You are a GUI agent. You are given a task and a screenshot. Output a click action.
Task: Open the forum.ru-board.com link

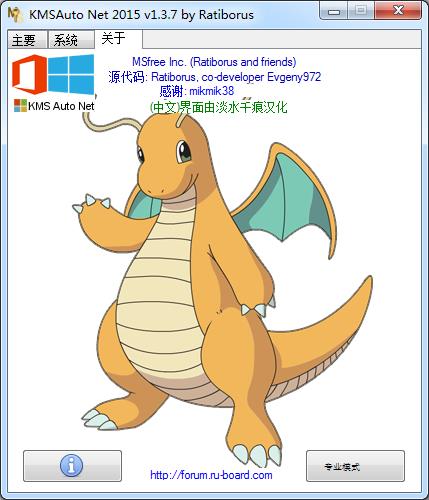click(x=211, y=475)
